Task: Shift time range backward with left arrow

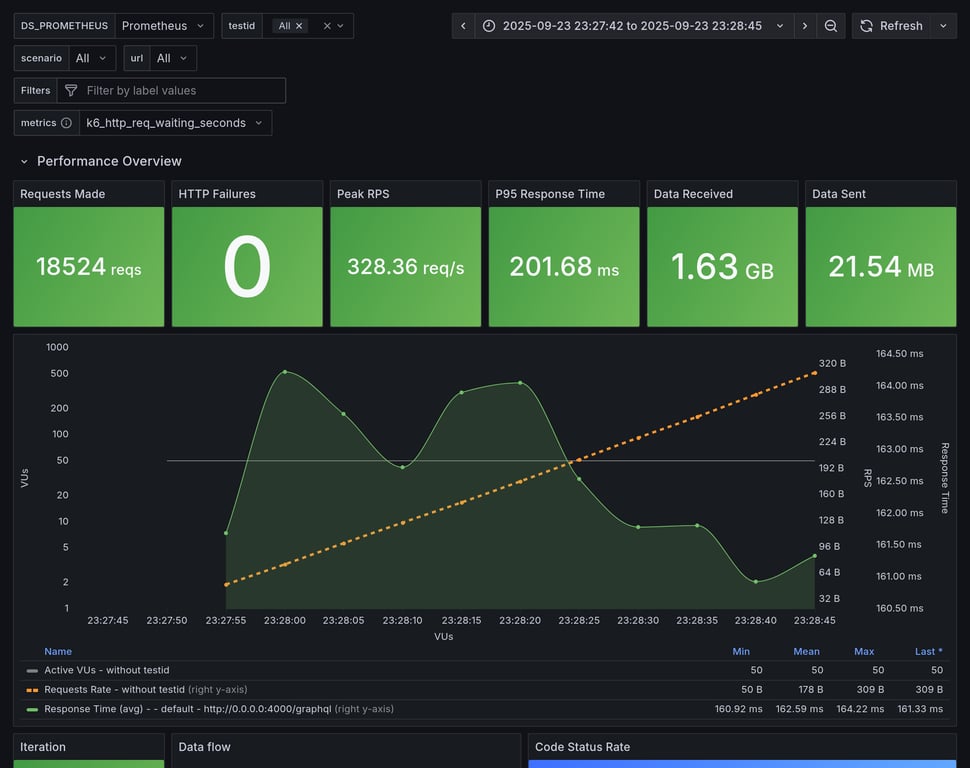Action: pyautogui.click(x=463, y=26)
